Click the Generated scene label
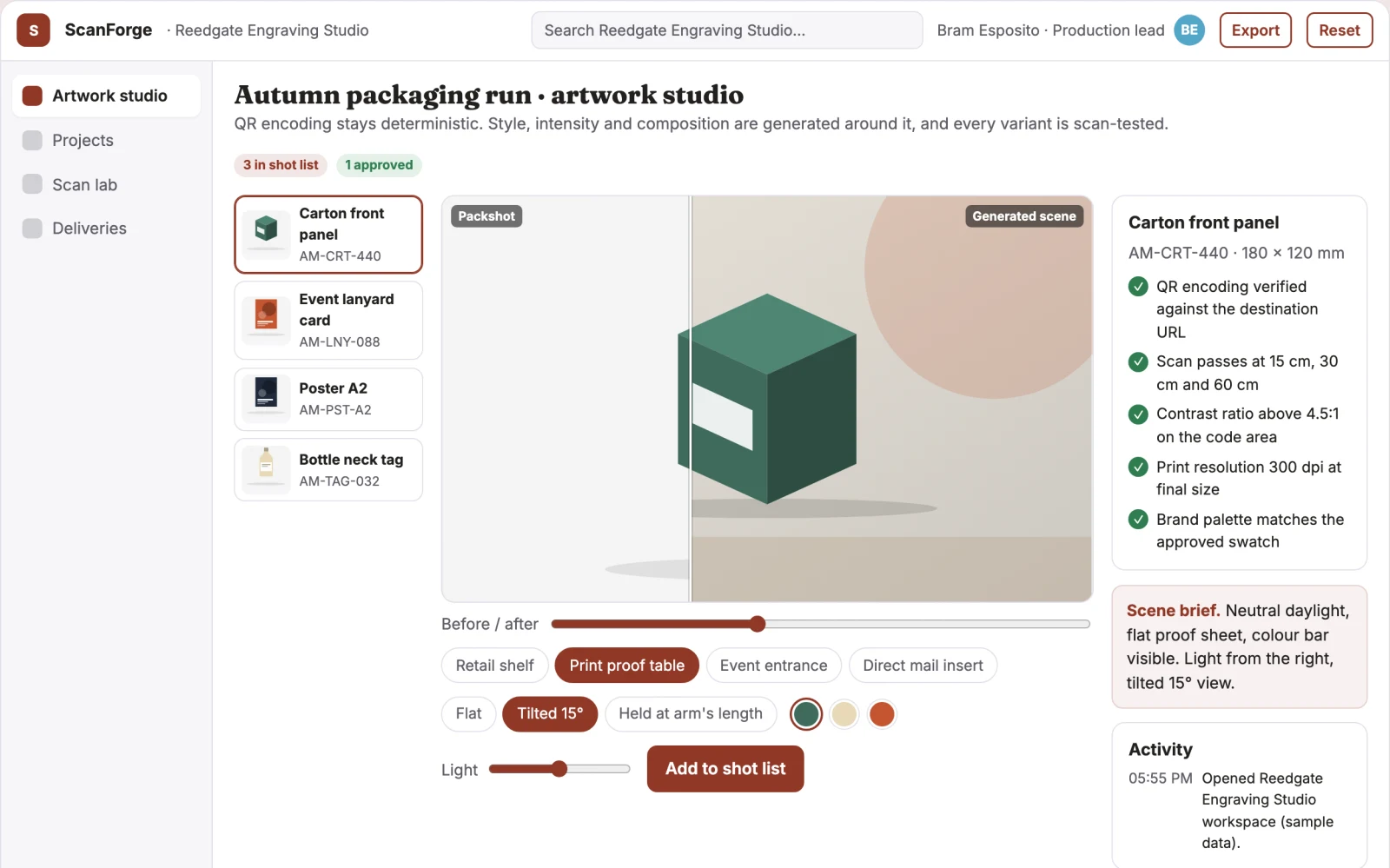 click(1024, 216)
